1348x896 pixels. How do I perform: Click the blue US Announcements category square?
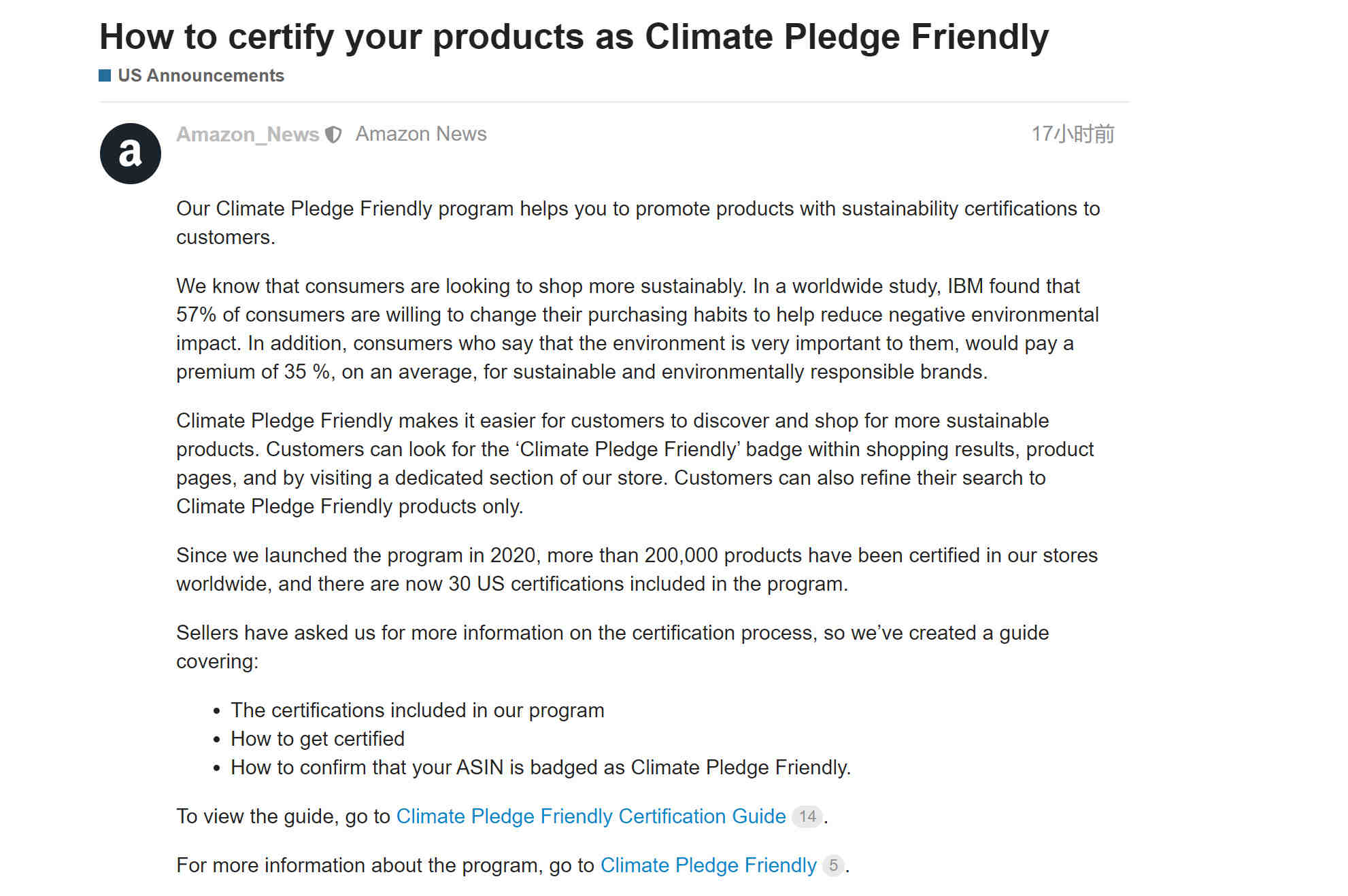coord(105,75)
